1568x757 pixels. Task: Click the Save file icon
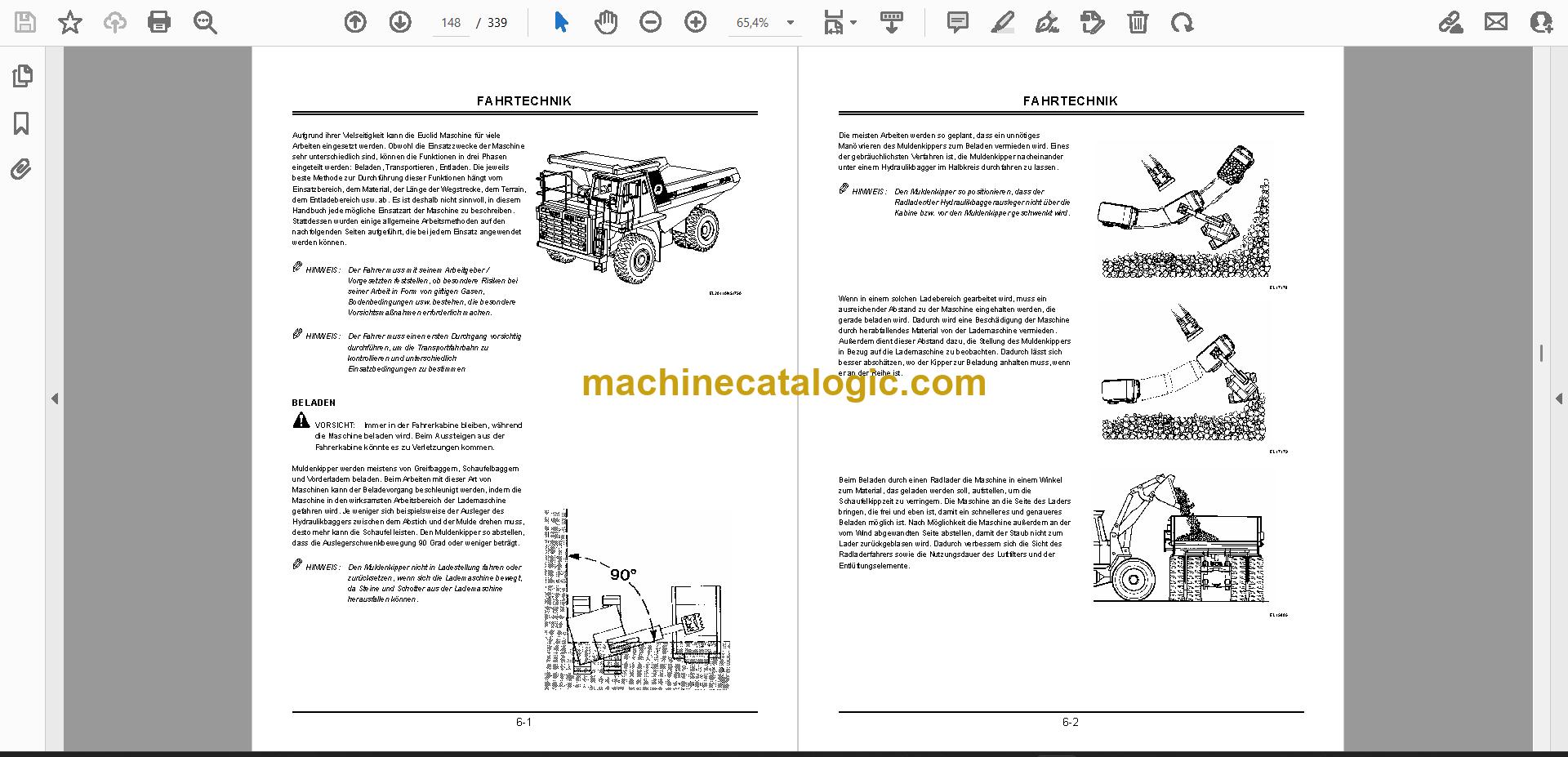click(25, 22)
